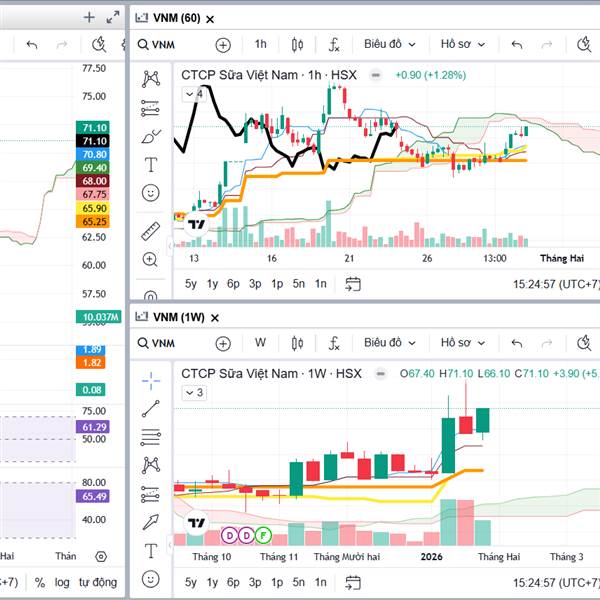The height and width of the screenshot is (600, 600).
Task: Open VNM symbol search in 1h chart
Action: [x=156, y=45]
